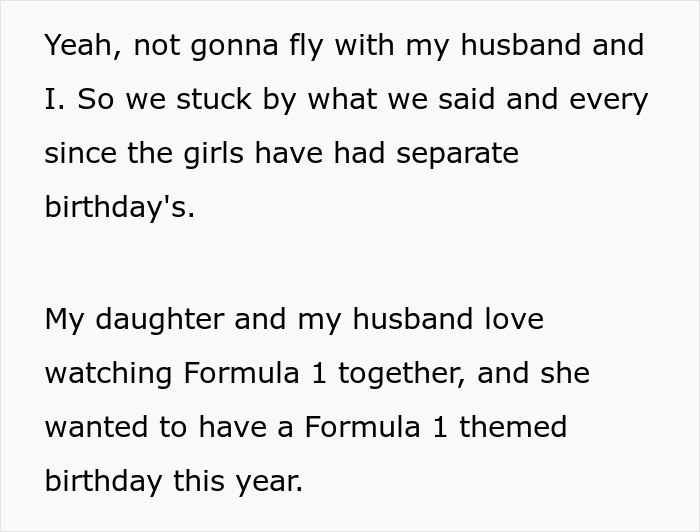Click the word "daughter" in second paragraph
Viewport: 700px width, 532px height.
coord(160,319)
